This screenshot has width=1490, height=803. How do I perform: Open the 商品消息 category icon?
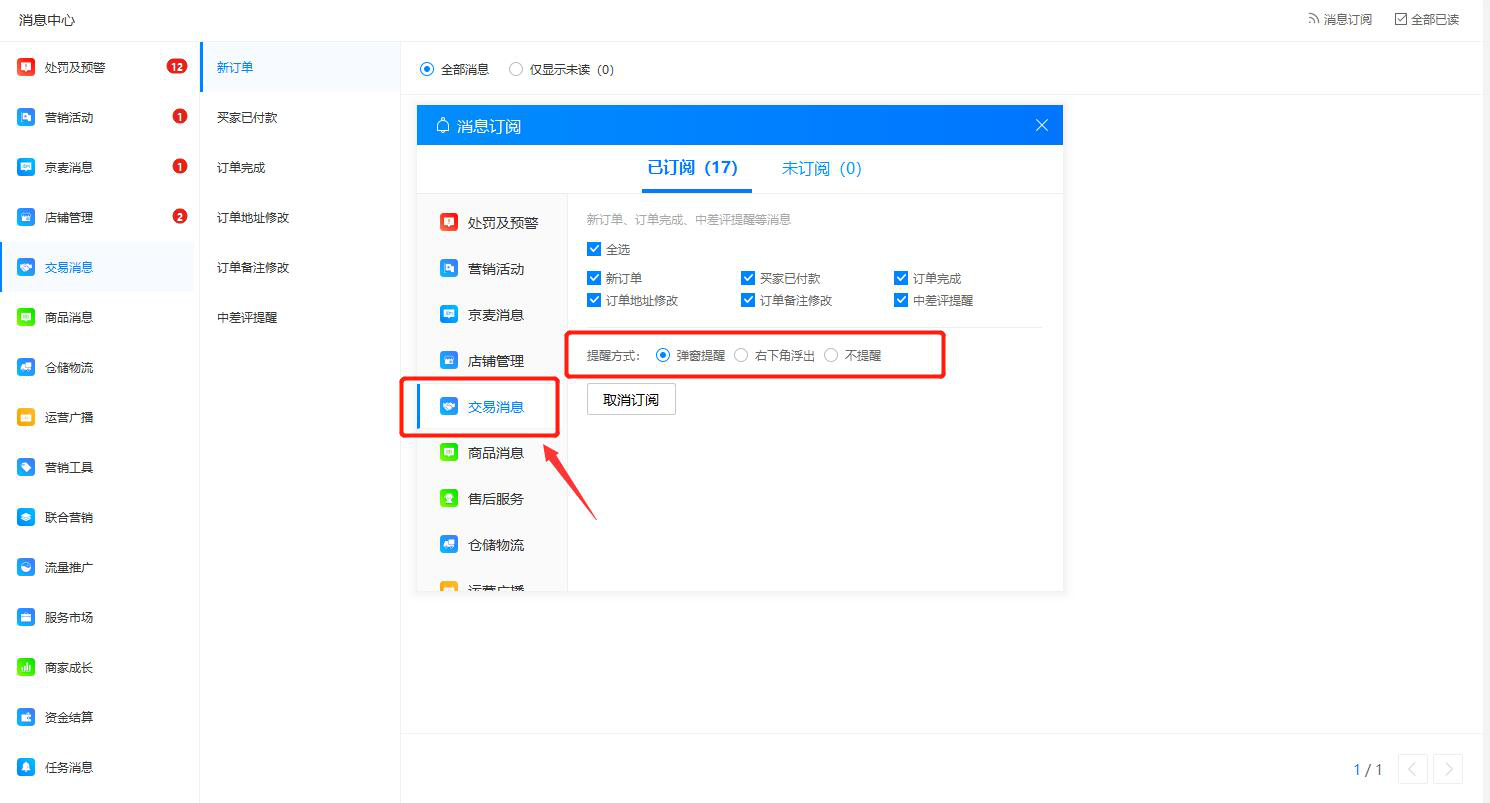pos(24,316)
